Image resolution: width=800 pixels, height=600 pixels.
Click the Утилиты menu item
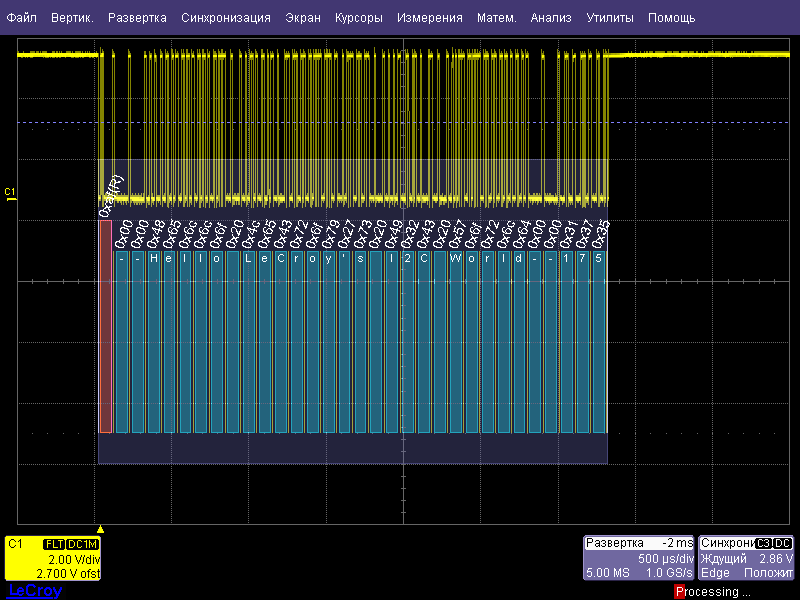coord(609,18)
